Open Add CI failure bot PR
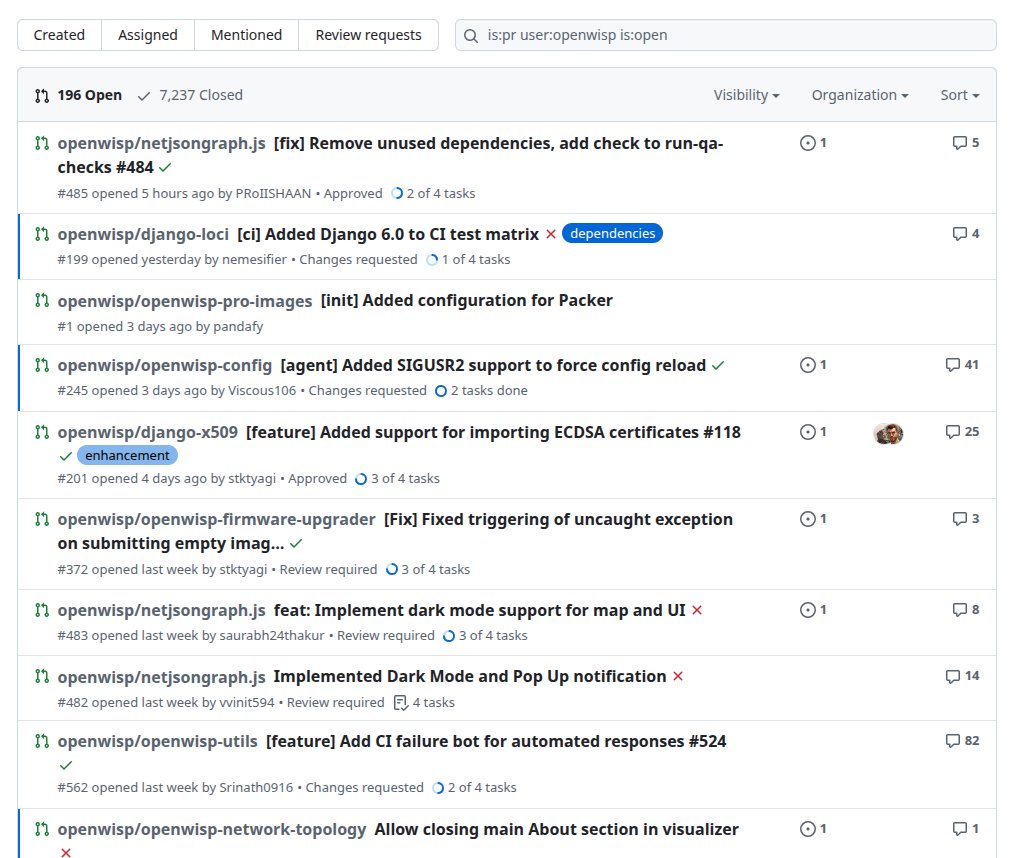This screenshot has height=858, width=1022. coord(496,742)
